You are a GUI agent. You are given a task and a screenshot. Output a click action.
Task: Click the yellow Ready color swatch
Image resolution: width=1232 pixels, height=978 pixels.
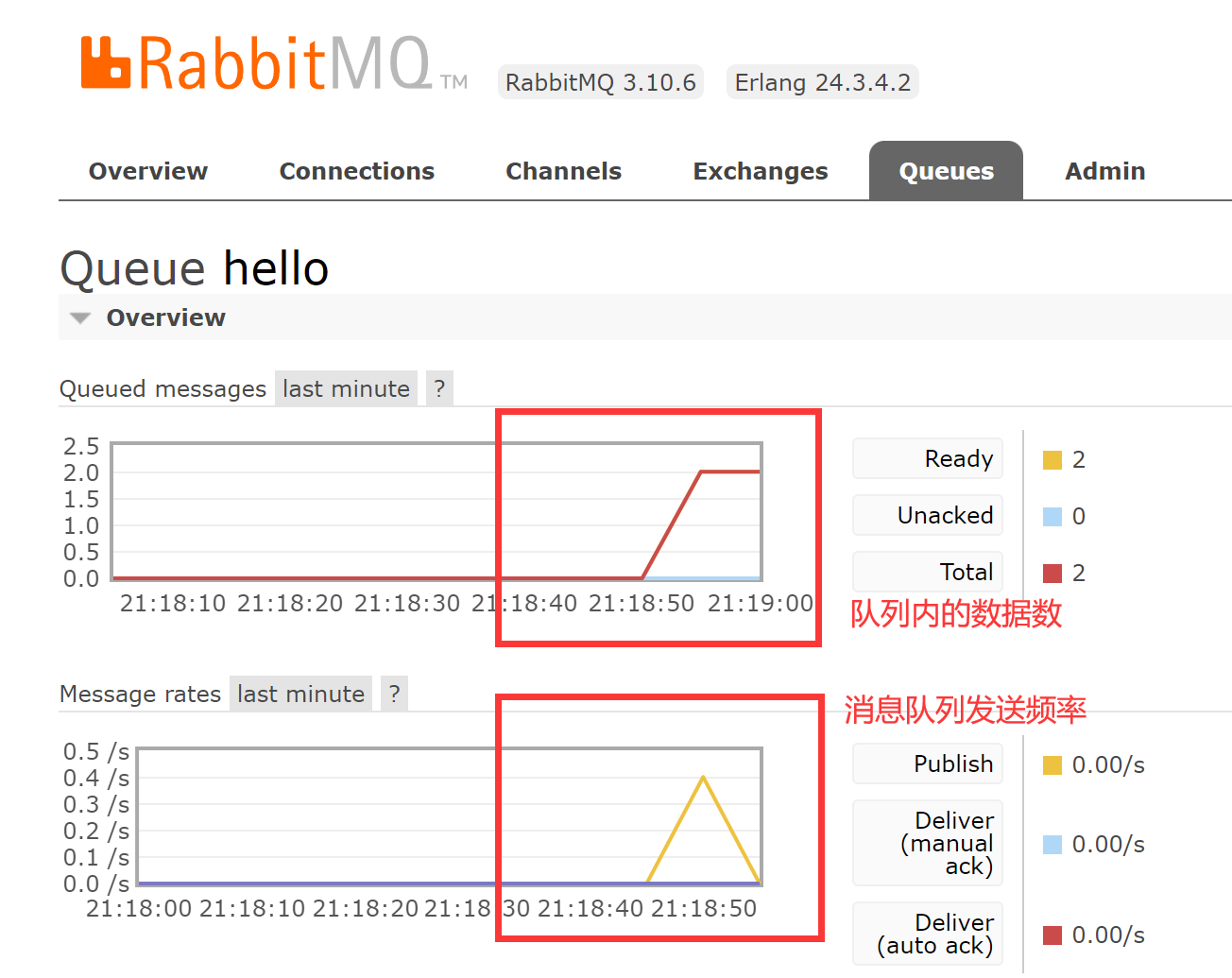pos(1052,460)
